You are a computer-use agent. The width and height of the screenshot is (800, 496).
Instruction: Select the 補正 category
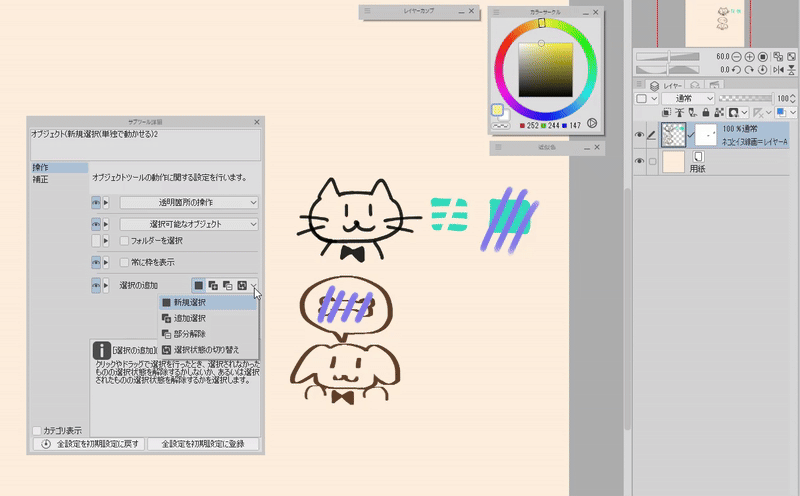59,180
